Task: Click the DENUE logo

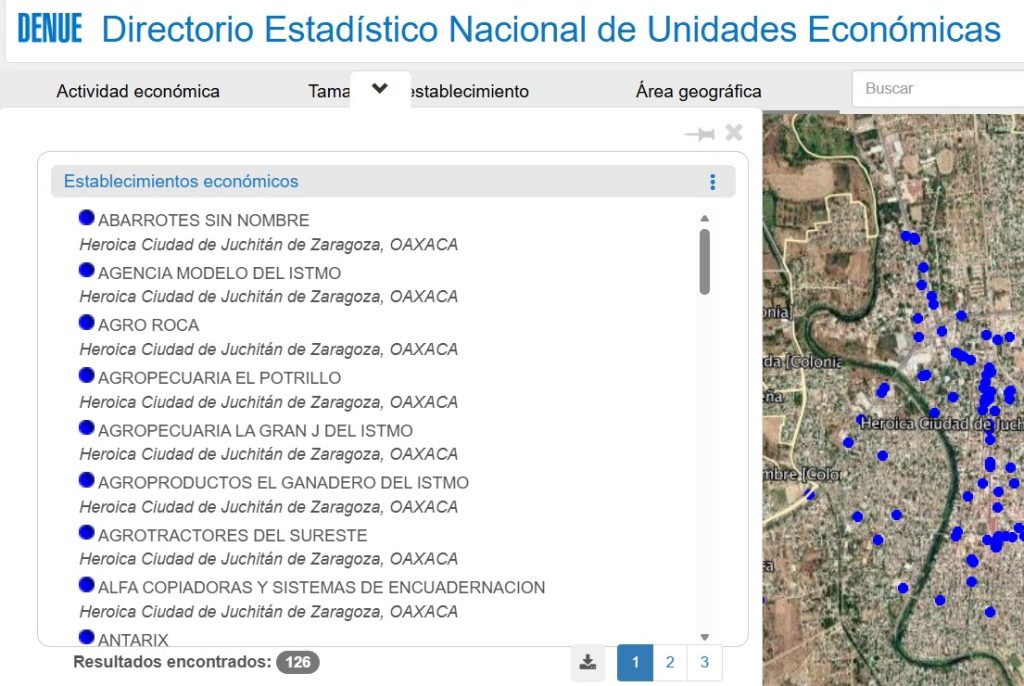Action: point(50,29)
